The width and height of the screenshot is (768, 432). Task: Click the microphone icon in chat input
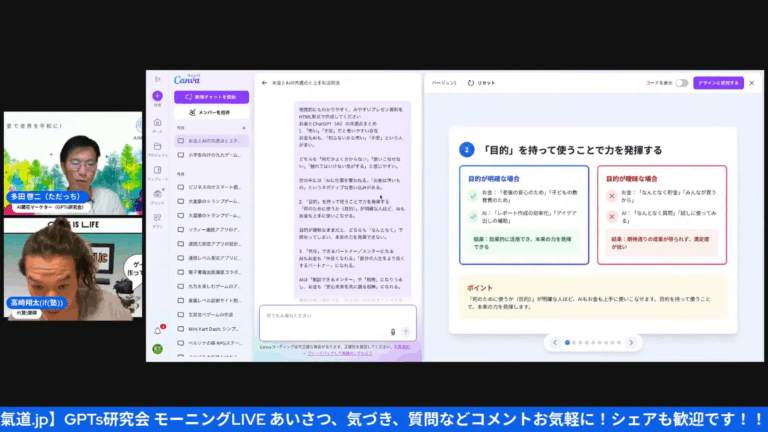pos(393,332)
